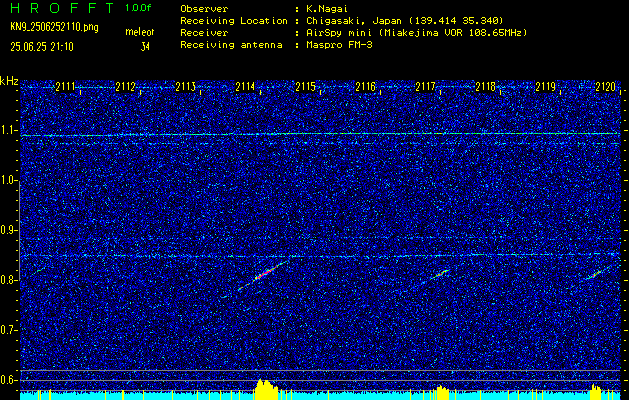
Task: Click time marker 2113
Action: (x=185, y=86)
